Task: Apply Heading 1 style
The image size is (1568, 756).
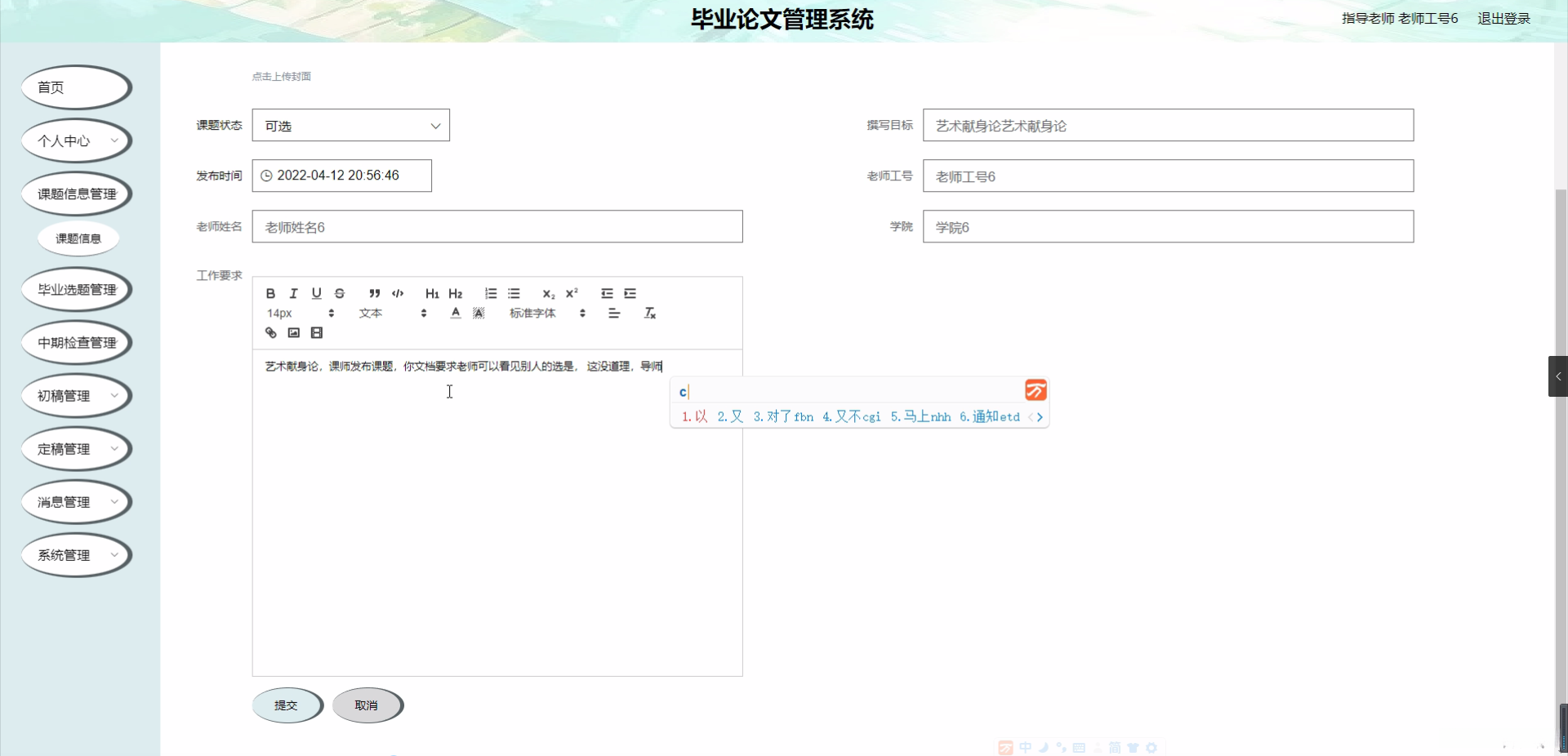Action: (x=432, y=294)
